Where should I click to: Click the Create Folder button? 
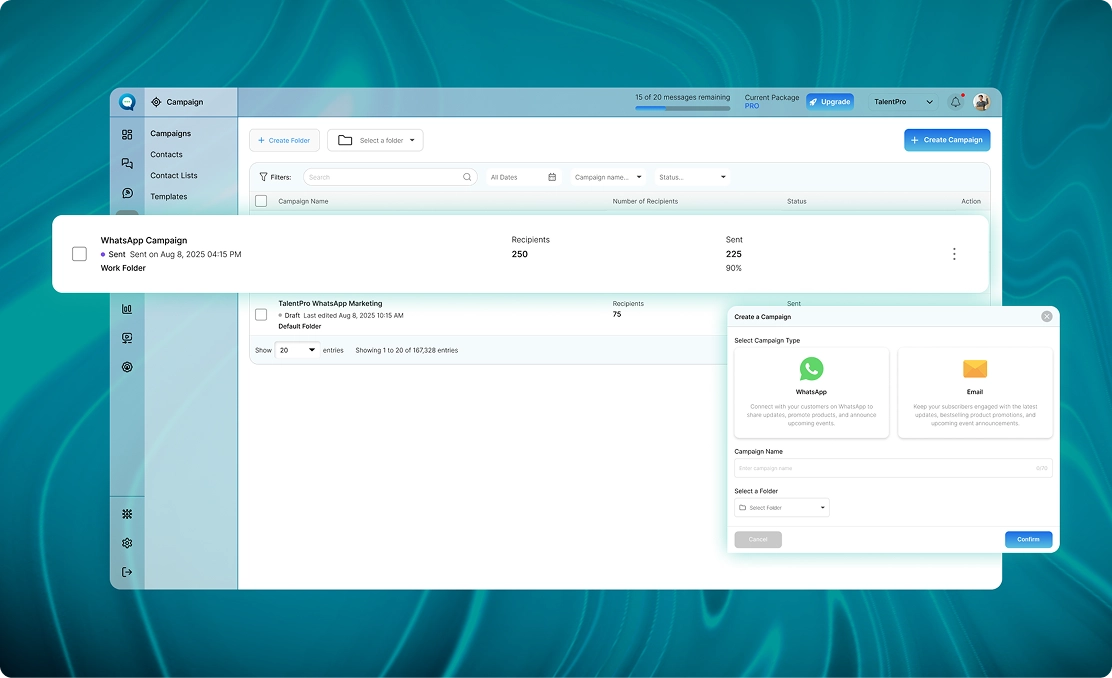click(284, 140)
